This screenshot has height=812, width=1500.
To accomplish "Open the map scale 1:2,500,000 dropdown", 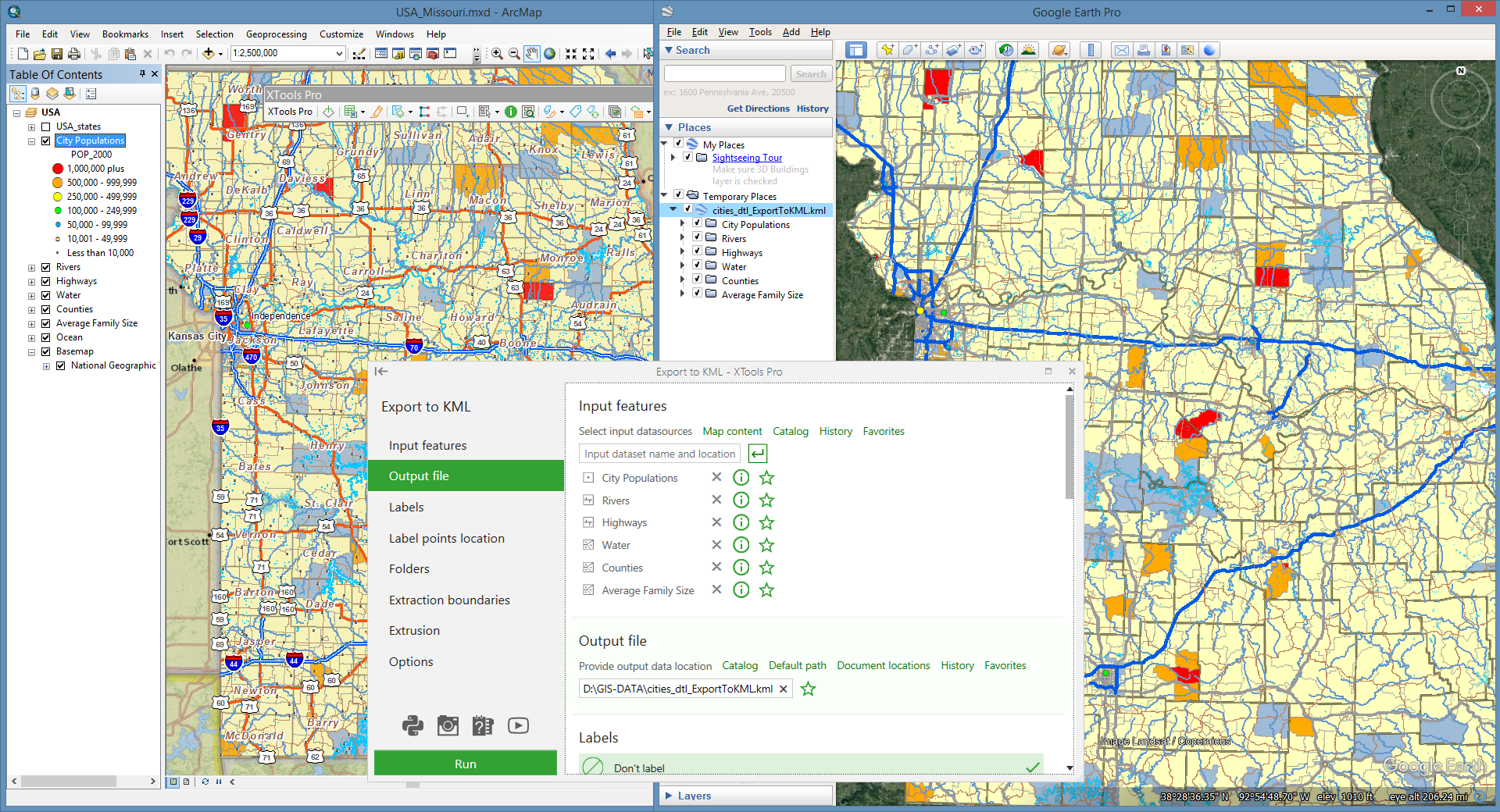I will (339, 53).
